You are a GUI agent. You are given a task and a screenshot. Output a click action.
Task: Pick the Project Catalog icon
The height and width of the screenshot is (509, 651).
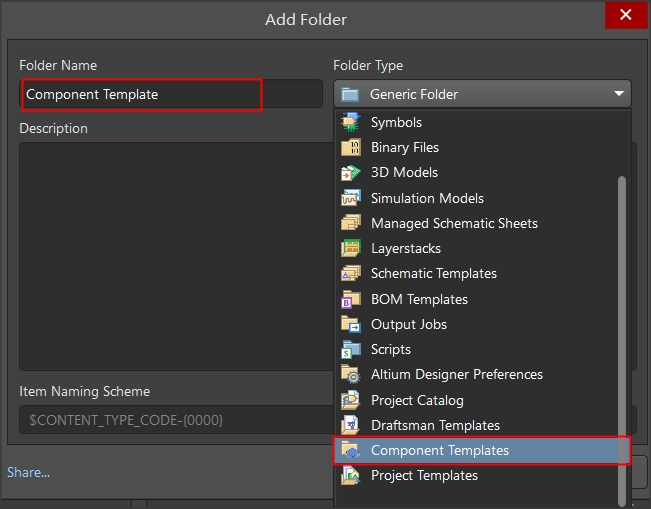(351, 400)
